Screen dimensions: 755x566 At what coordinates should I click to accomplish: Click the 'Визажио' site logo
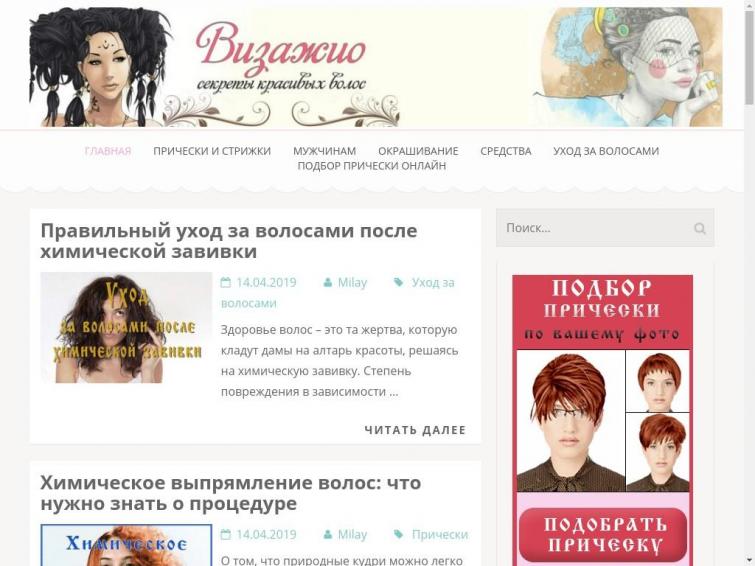281,58
